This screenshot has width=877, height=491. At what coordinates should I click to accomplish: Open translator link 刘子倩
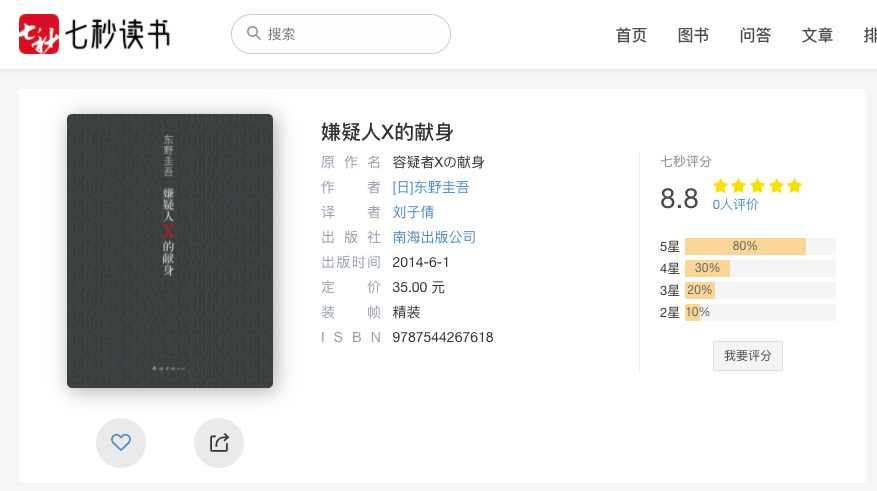click(413, 212)
